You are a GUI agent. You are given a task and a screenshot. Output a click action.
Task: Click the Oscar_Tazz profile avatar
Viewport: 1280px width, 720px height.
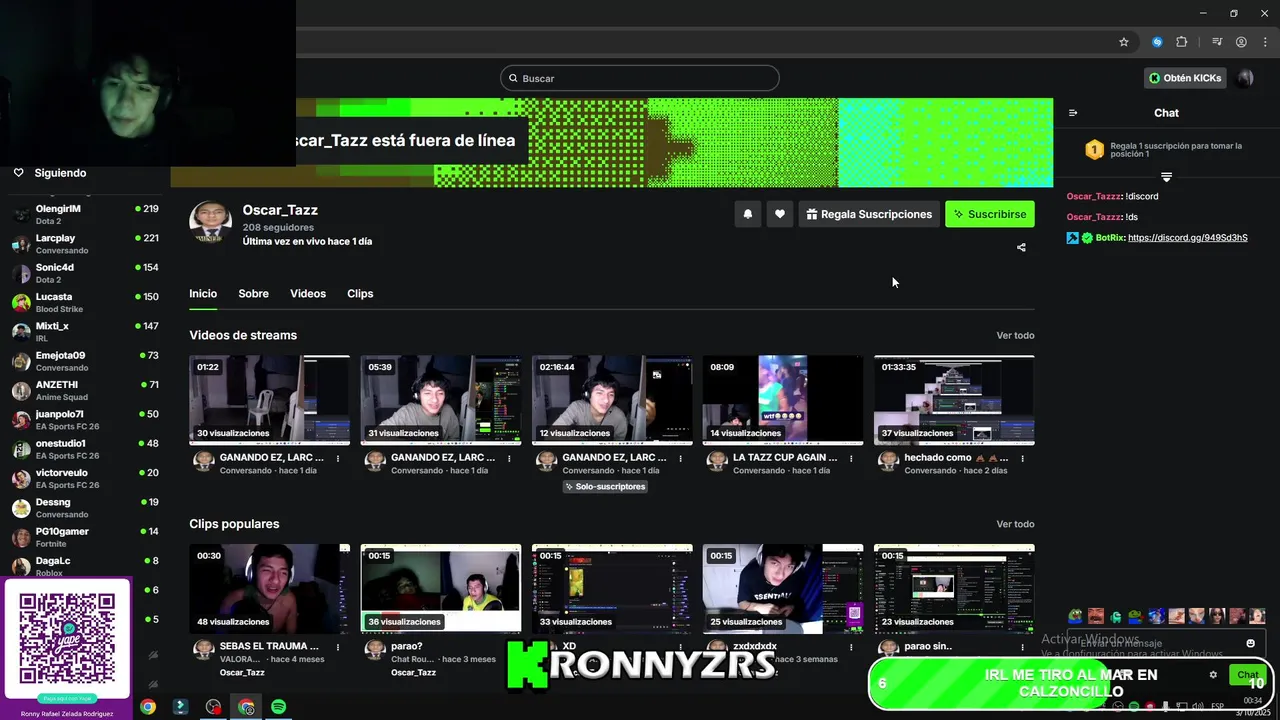click(211, 222)
